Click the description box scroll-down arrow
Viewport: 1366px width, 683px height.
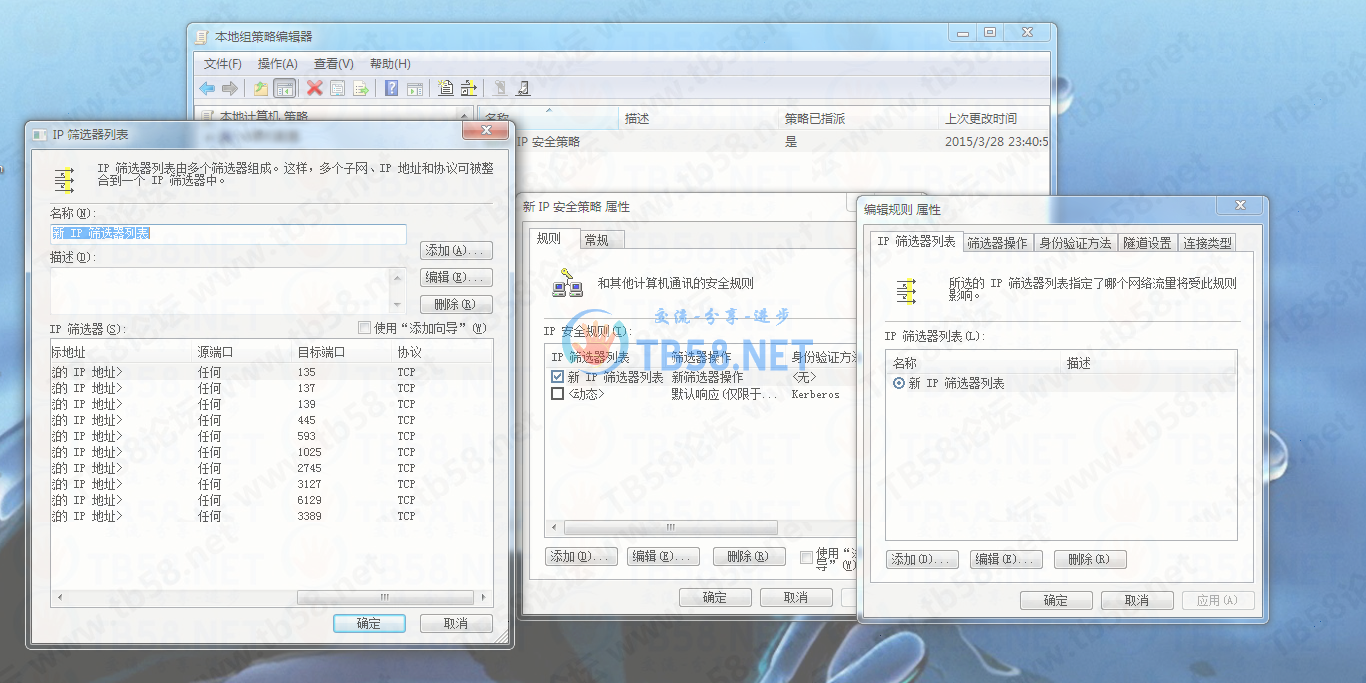(398, 303)
